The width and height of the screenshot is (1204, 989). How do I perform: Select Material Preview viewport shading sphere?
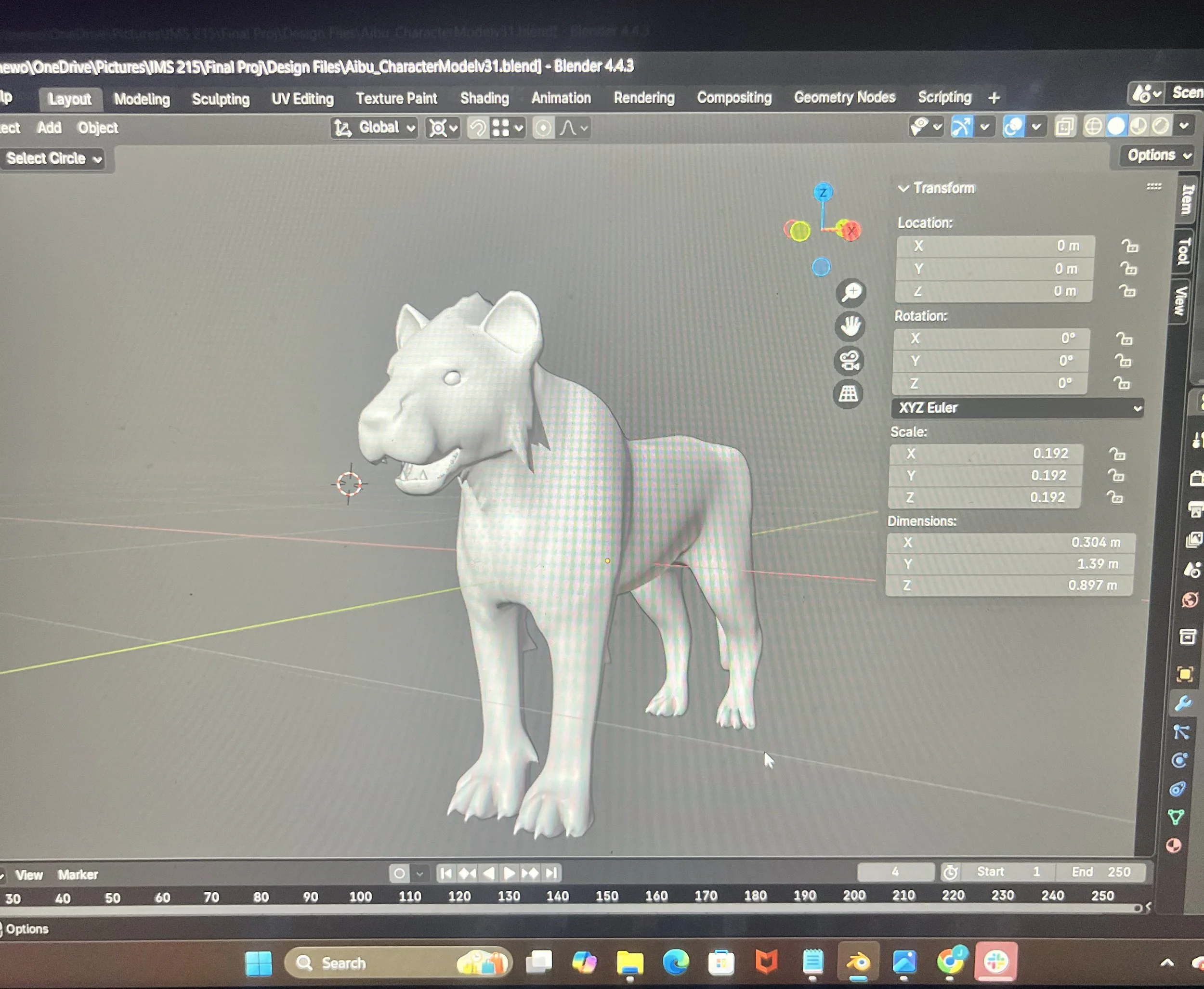1139,126
